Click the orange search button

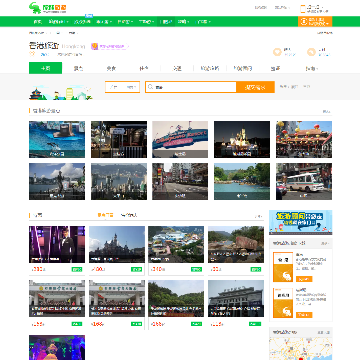tap(255, 87)
